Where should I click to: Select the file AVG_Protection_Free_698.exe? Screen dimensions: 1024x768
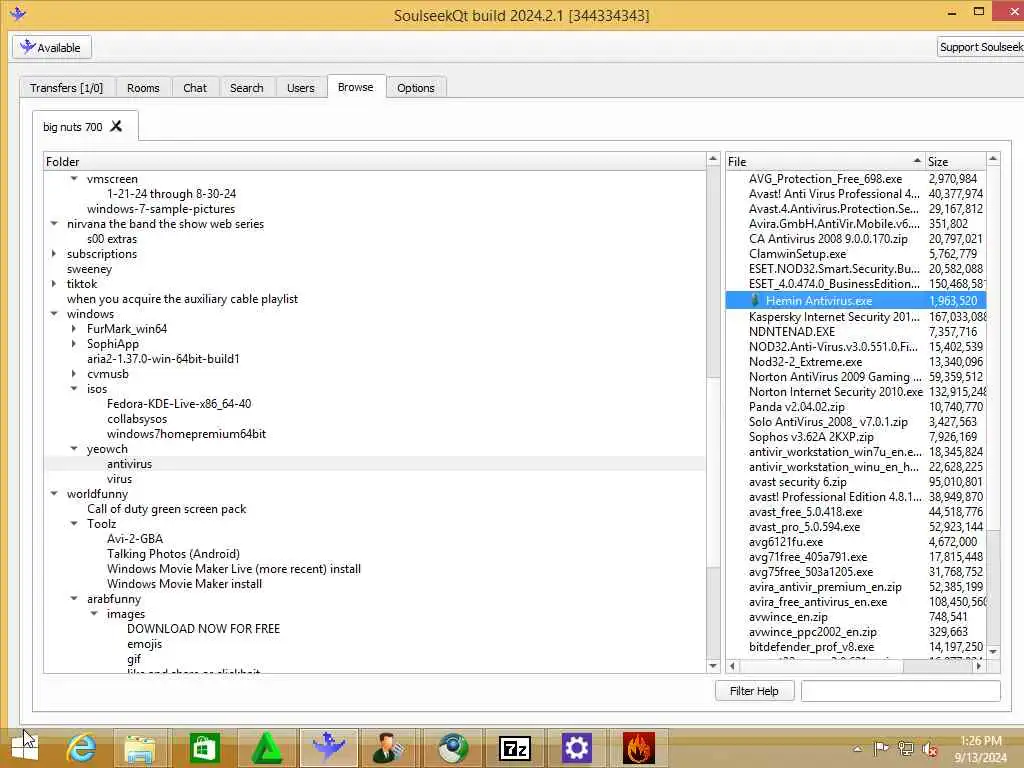click(825, 178)
